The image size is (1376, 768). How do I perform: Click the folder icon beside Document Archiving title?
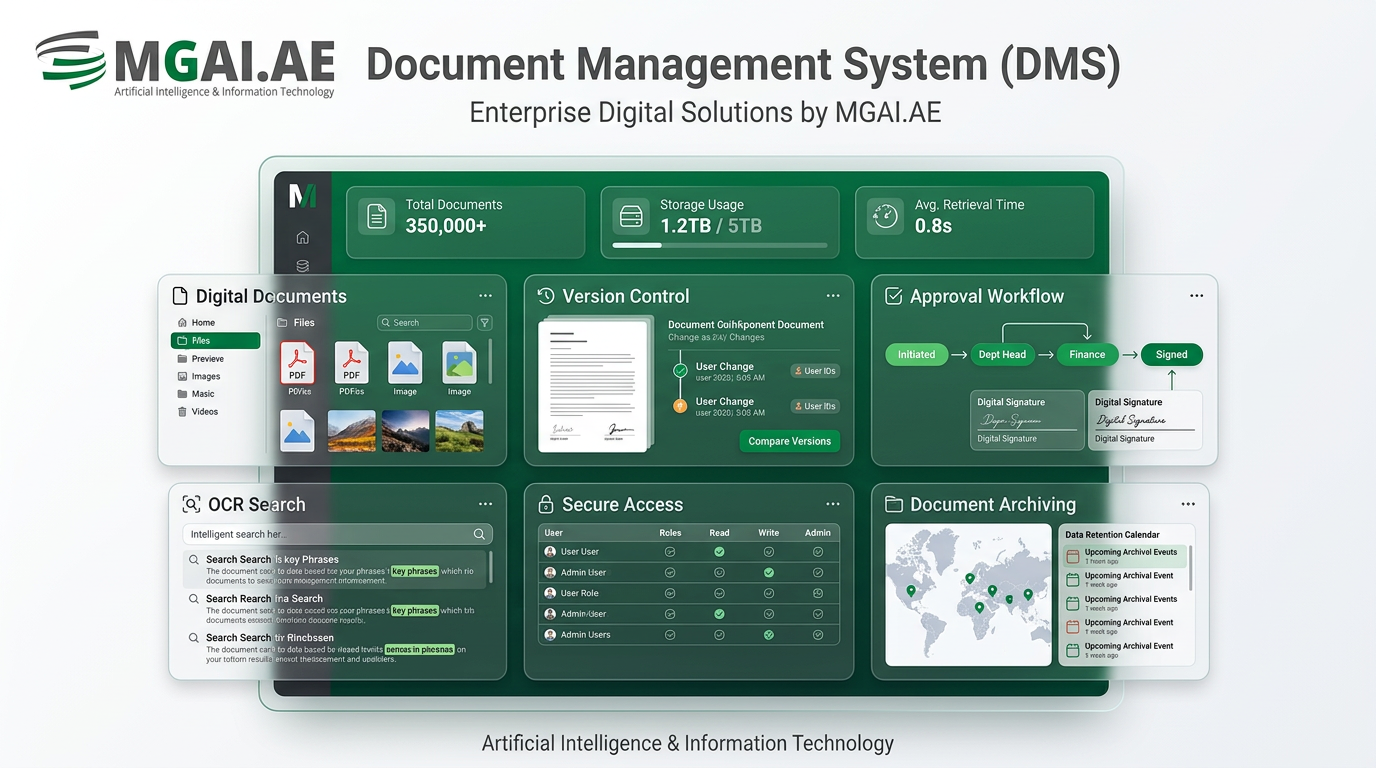coord(894,504)
